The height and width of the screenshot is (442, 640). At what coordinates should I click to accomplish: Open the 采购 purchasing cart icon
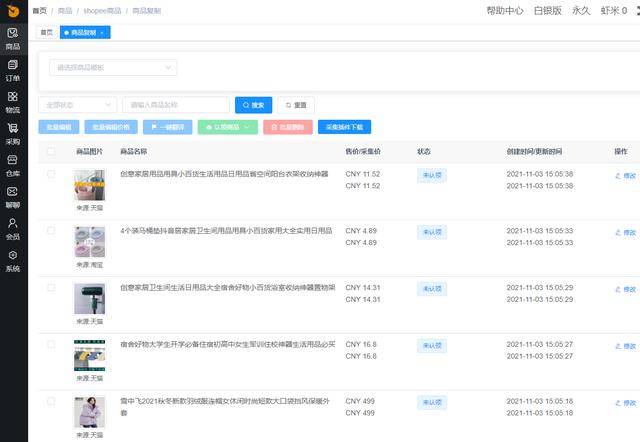coord(13,134)
